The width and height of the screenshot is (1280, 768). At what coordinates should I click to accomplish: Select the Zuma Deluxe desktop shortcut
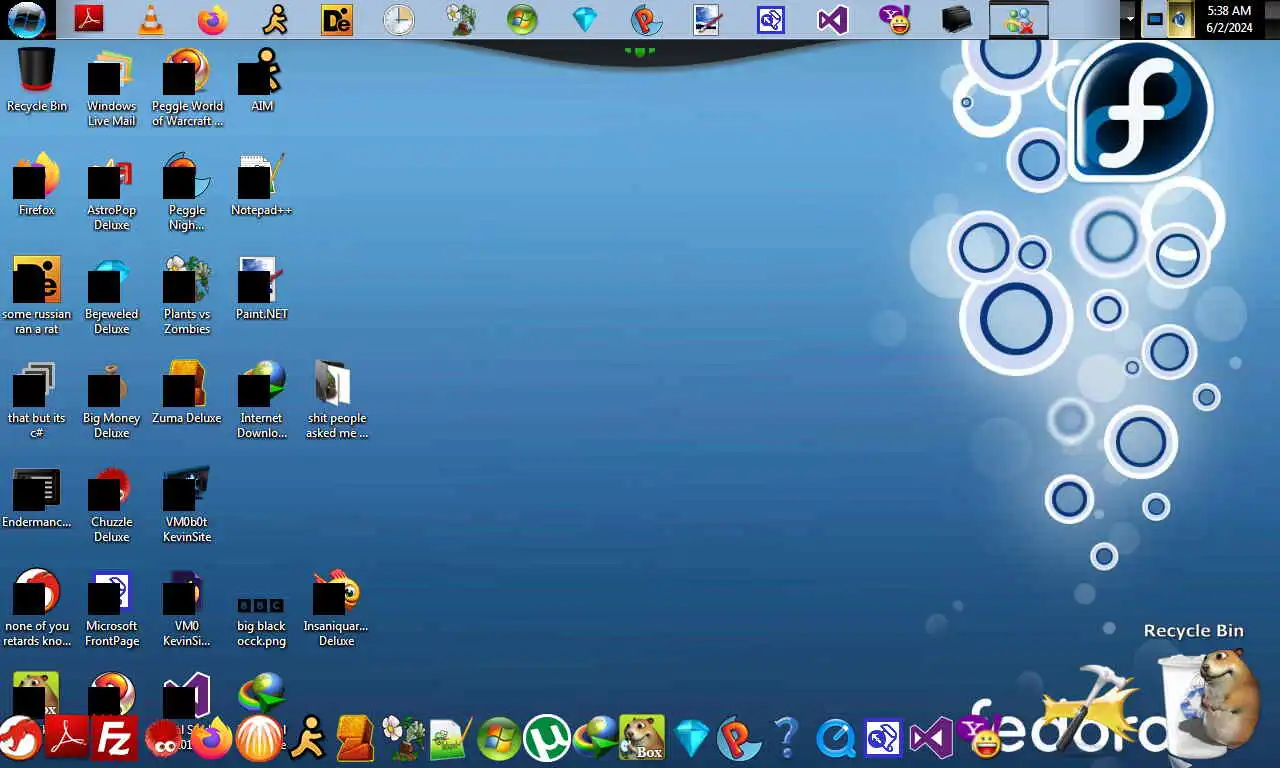pyautogui.click(x=187, y=392)
